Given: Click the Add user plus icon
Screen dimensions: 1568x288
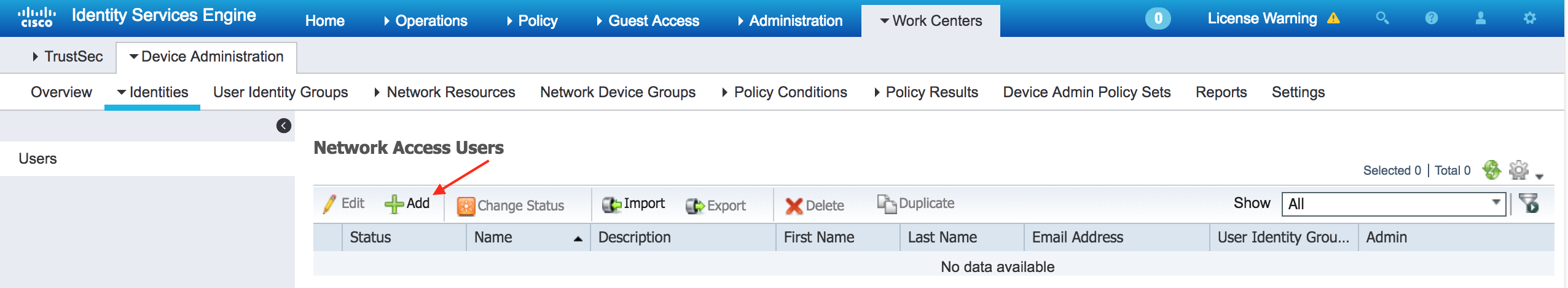Looking at the screenshot, I should click(x=394, y=204).
